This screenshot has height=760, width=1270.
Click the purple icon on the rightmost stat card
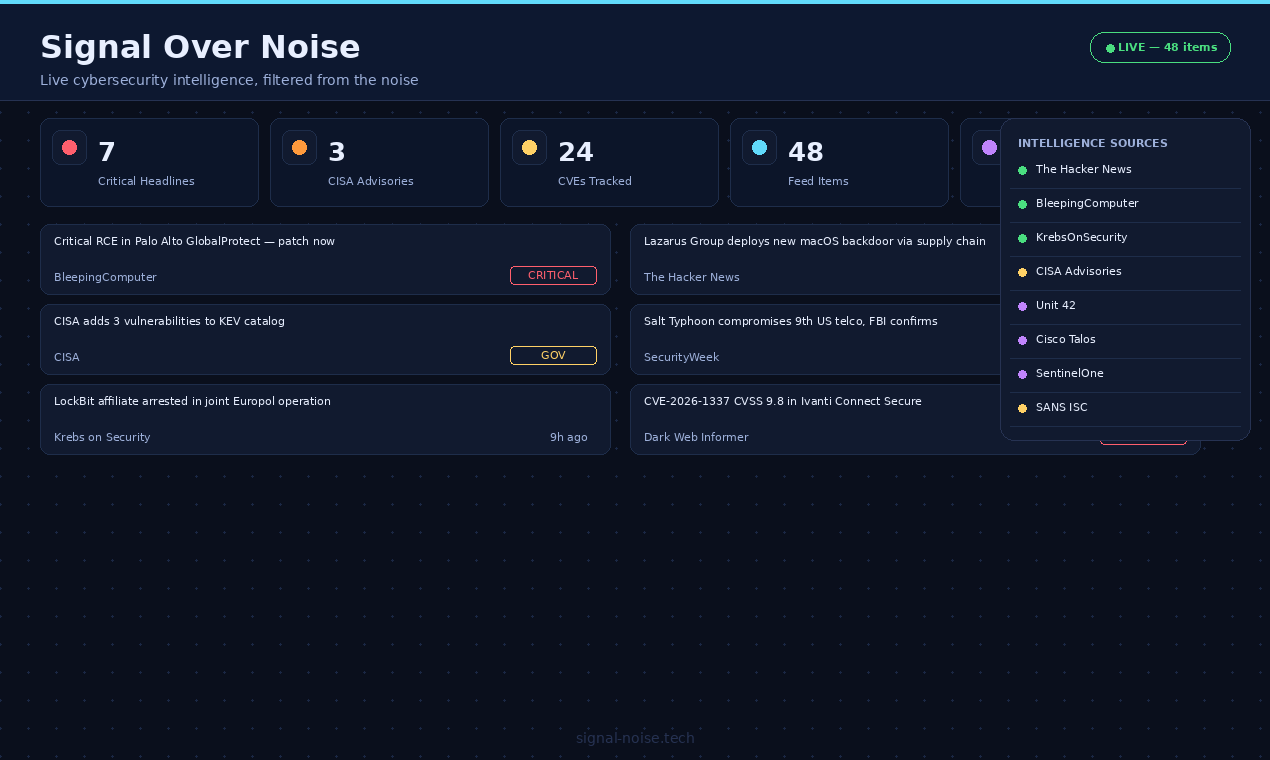pyautogui.click(x=989, y=147)
